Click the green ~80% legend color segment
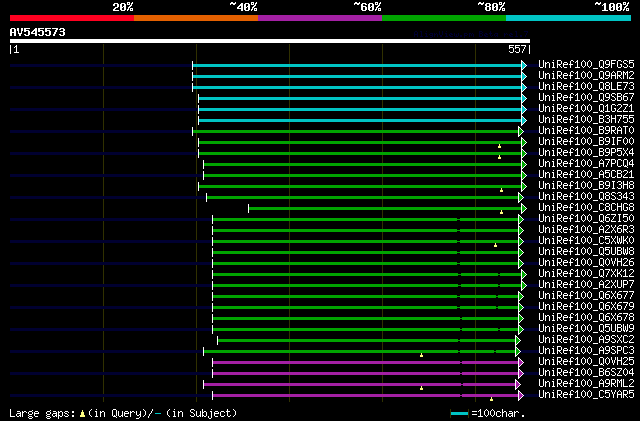Viewport: 640px width, 421px height. click(x=444, y=18)
